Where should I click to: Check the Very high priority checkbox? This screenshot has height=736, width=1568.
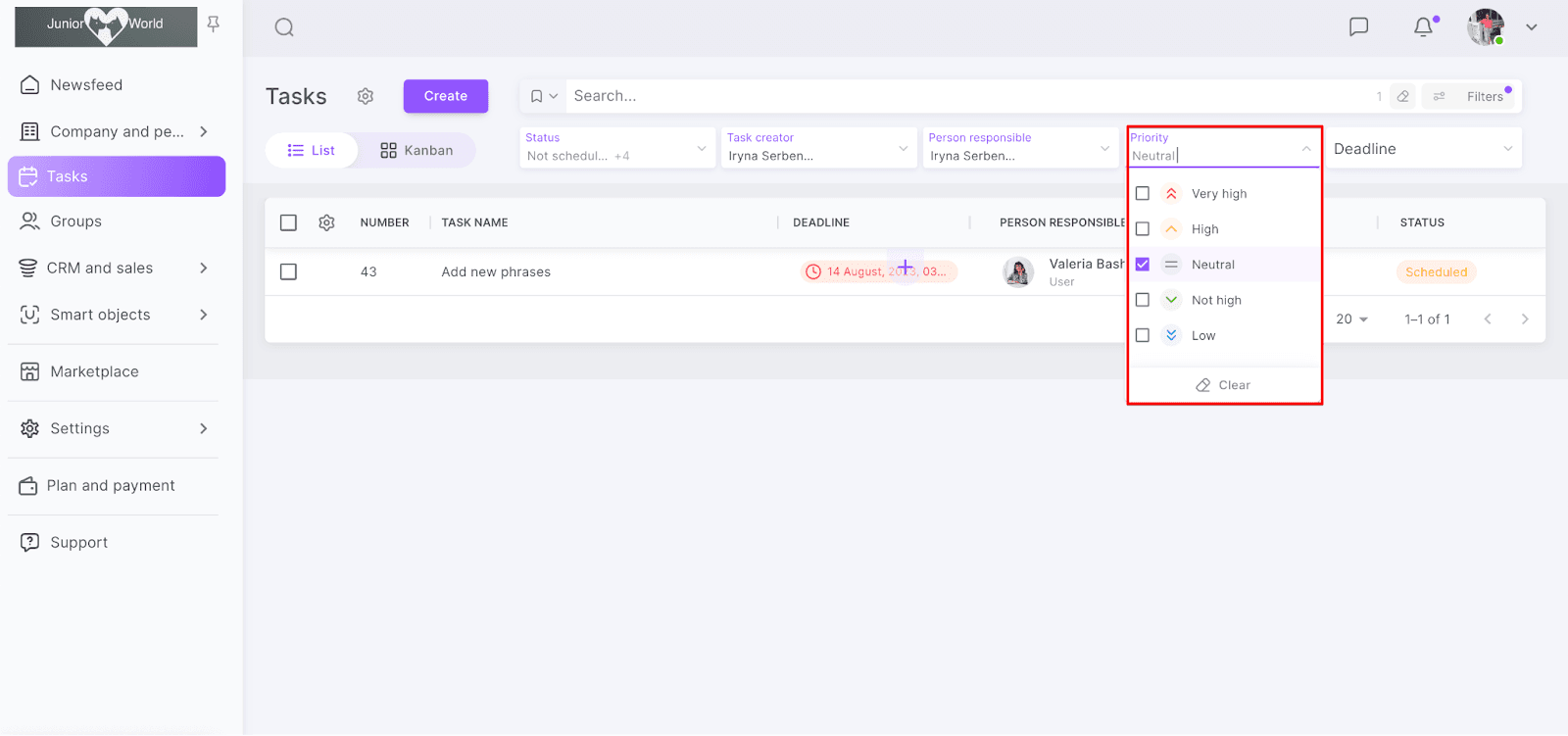click(1142, 194)
